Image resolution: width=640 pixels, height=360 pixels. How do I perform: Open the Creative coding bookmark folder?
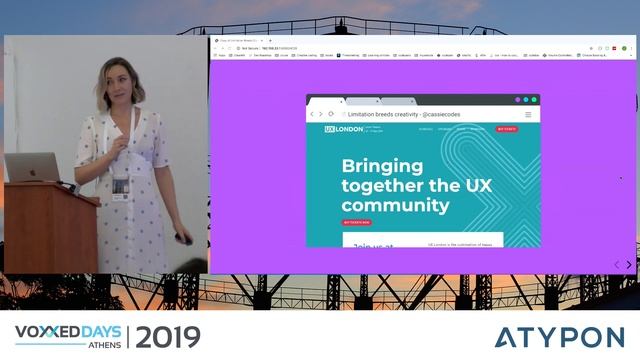coord(304,55)
